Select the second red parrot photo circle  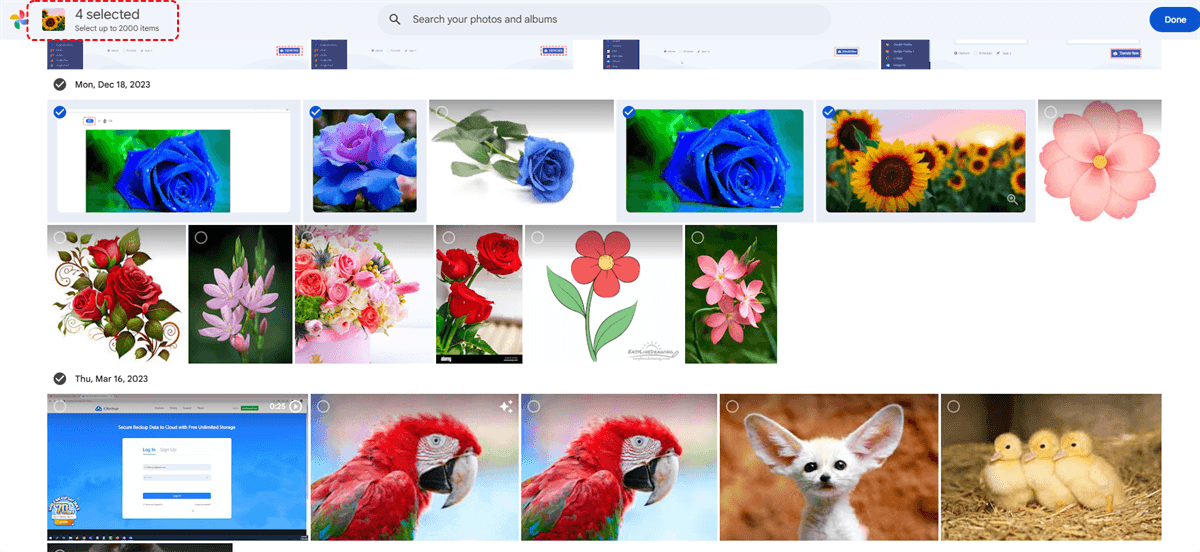(533, 406)
